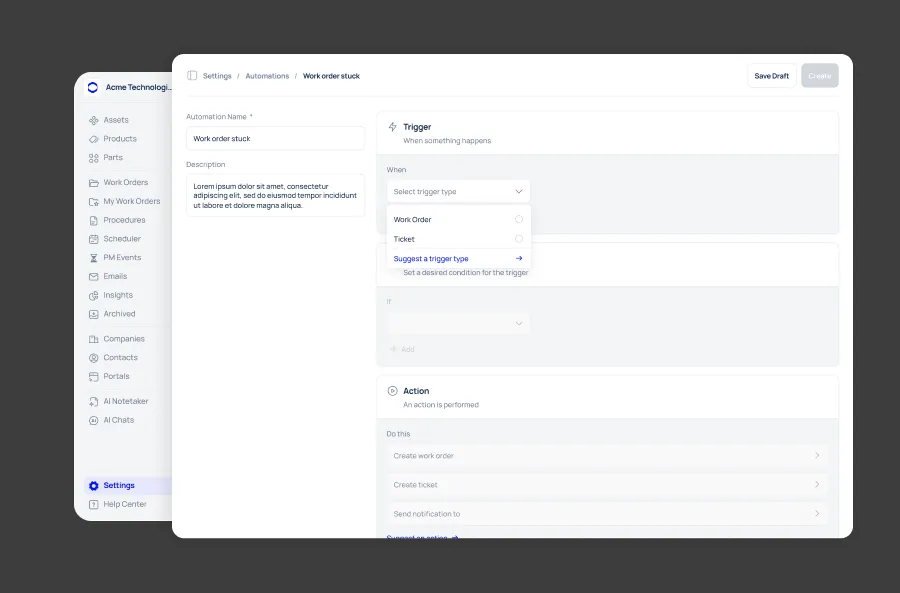Viewport: 900px width, 593px height.
Task: Click the AI Notetaker icon
Action: (94, 402)
